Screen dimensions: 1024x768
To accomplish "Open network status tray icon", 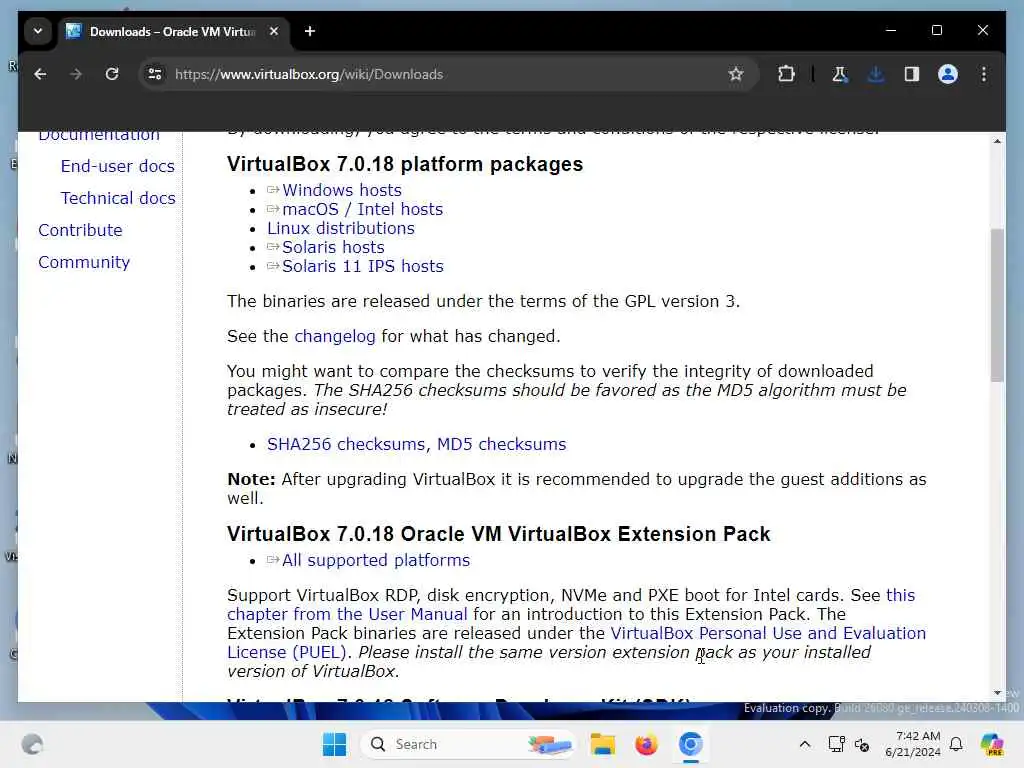I will click(837, 744).
